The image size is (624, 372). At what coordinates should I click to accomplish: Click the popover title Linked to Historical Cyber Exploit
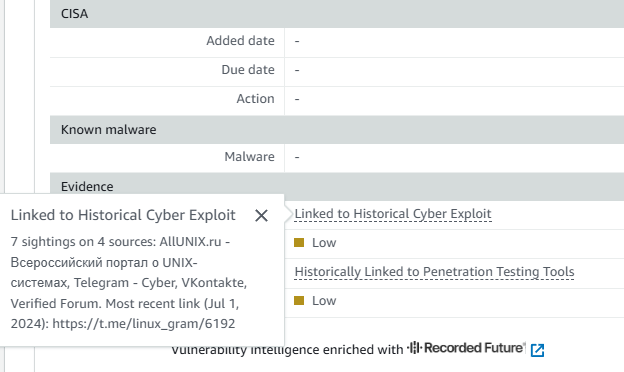pyautogui.click(x=123, y=215)
